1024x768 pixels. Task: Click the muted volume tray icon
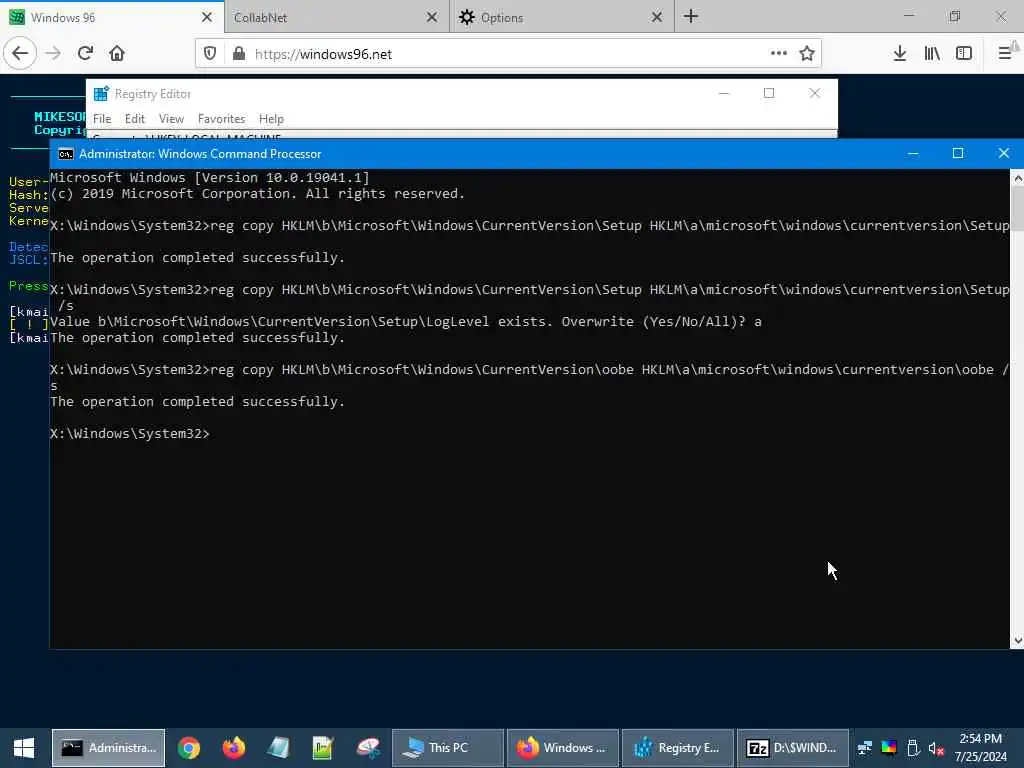click(x=936, y=748)
